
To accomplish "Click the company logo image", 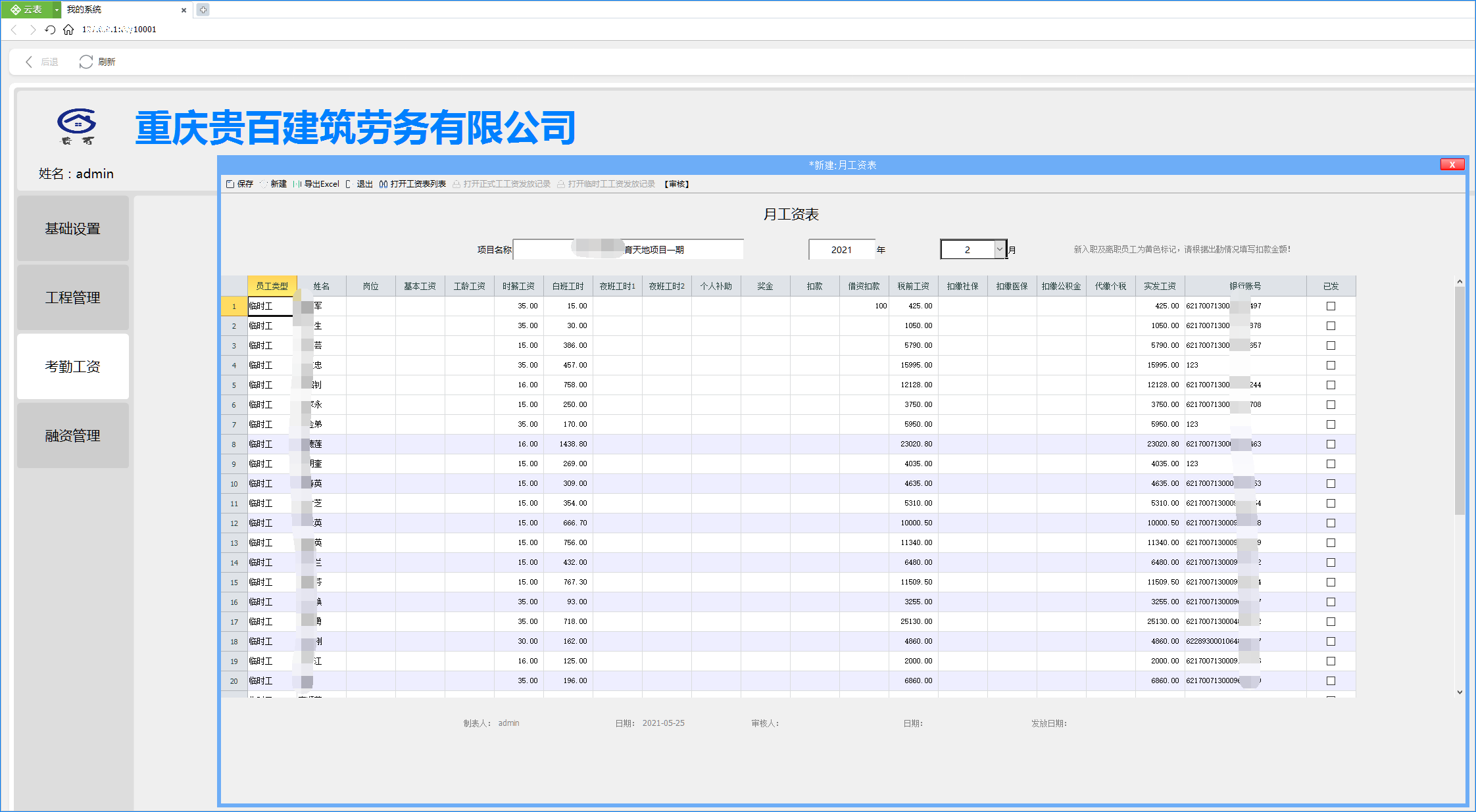I will pyautogui.click(x=77, y=126).
